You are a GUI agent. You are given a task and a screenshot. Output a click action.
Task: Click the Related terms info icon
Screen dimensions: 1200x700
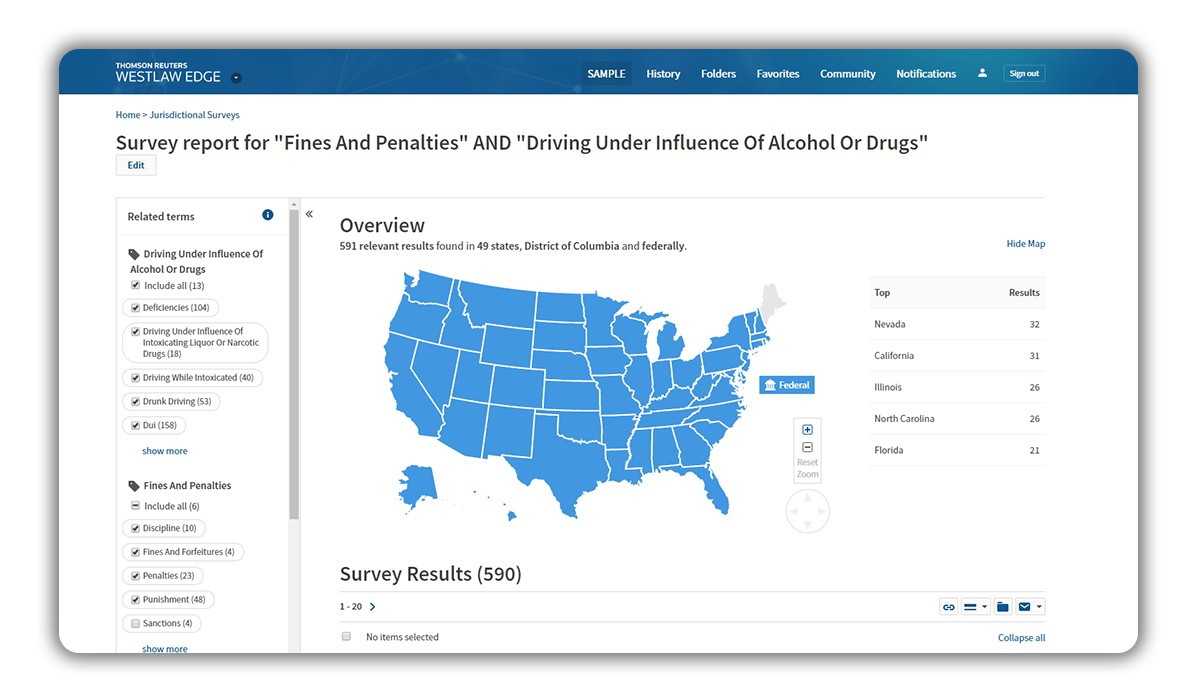[267, 215]
